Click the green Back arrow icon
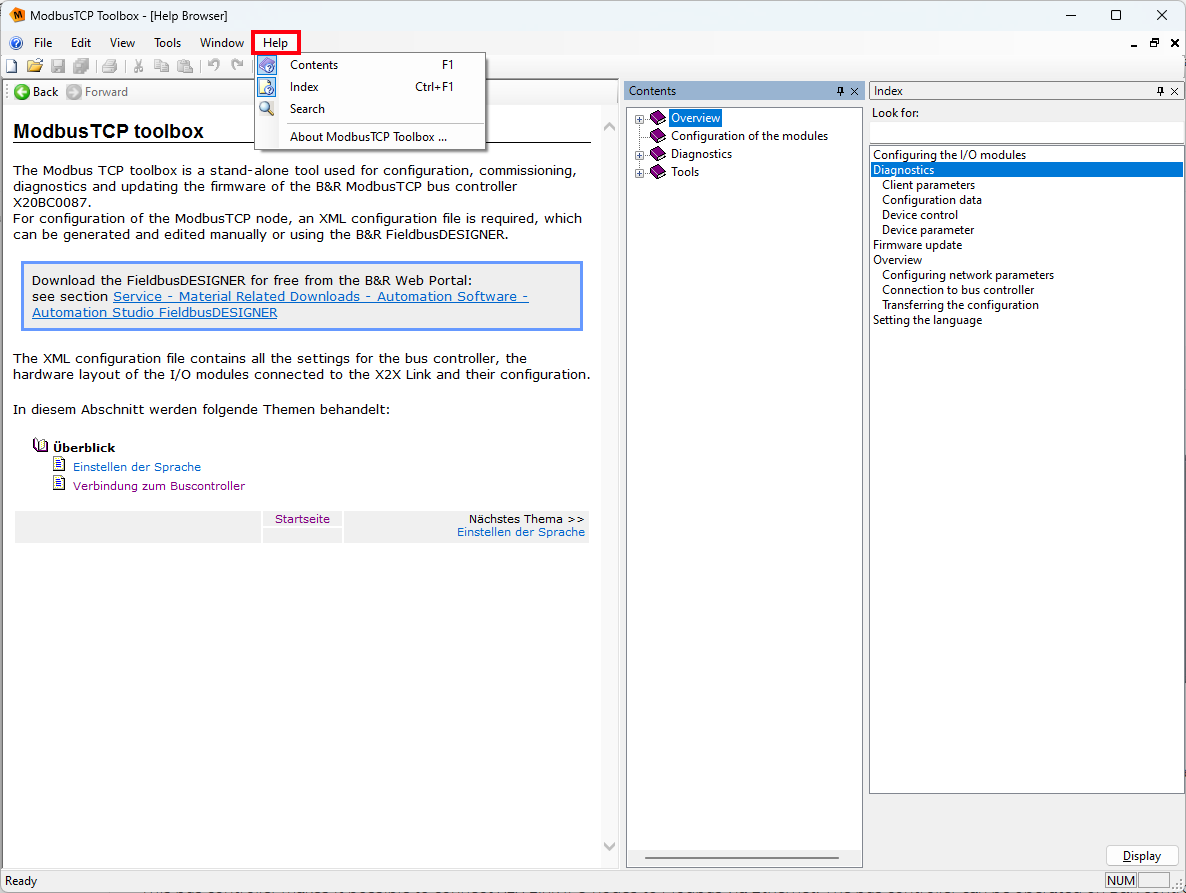This screenshot has height=893, width=1186. [x=22, y=91]
